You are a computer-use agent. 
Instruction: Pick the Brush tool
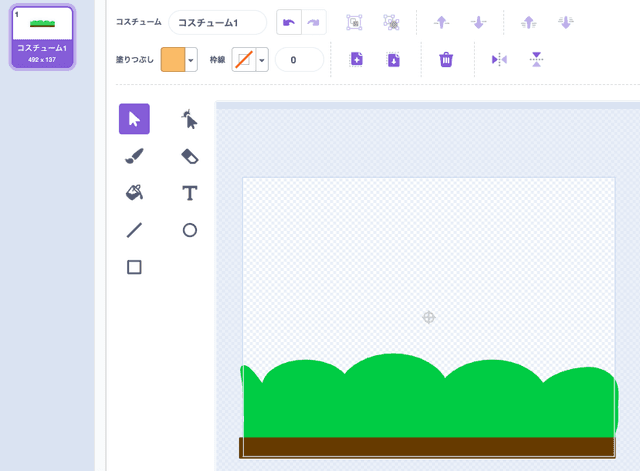pos(134,156)
